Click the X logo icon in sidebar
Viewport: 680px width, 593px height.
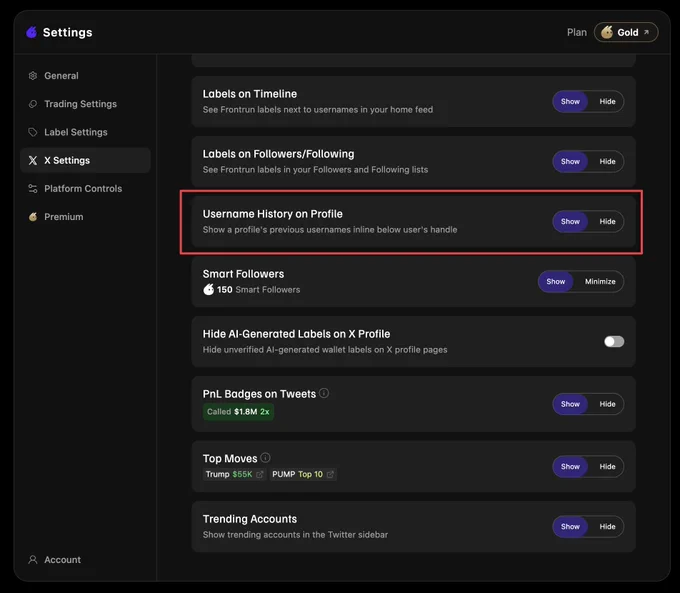pyautogui.click(x=33, y=161)
